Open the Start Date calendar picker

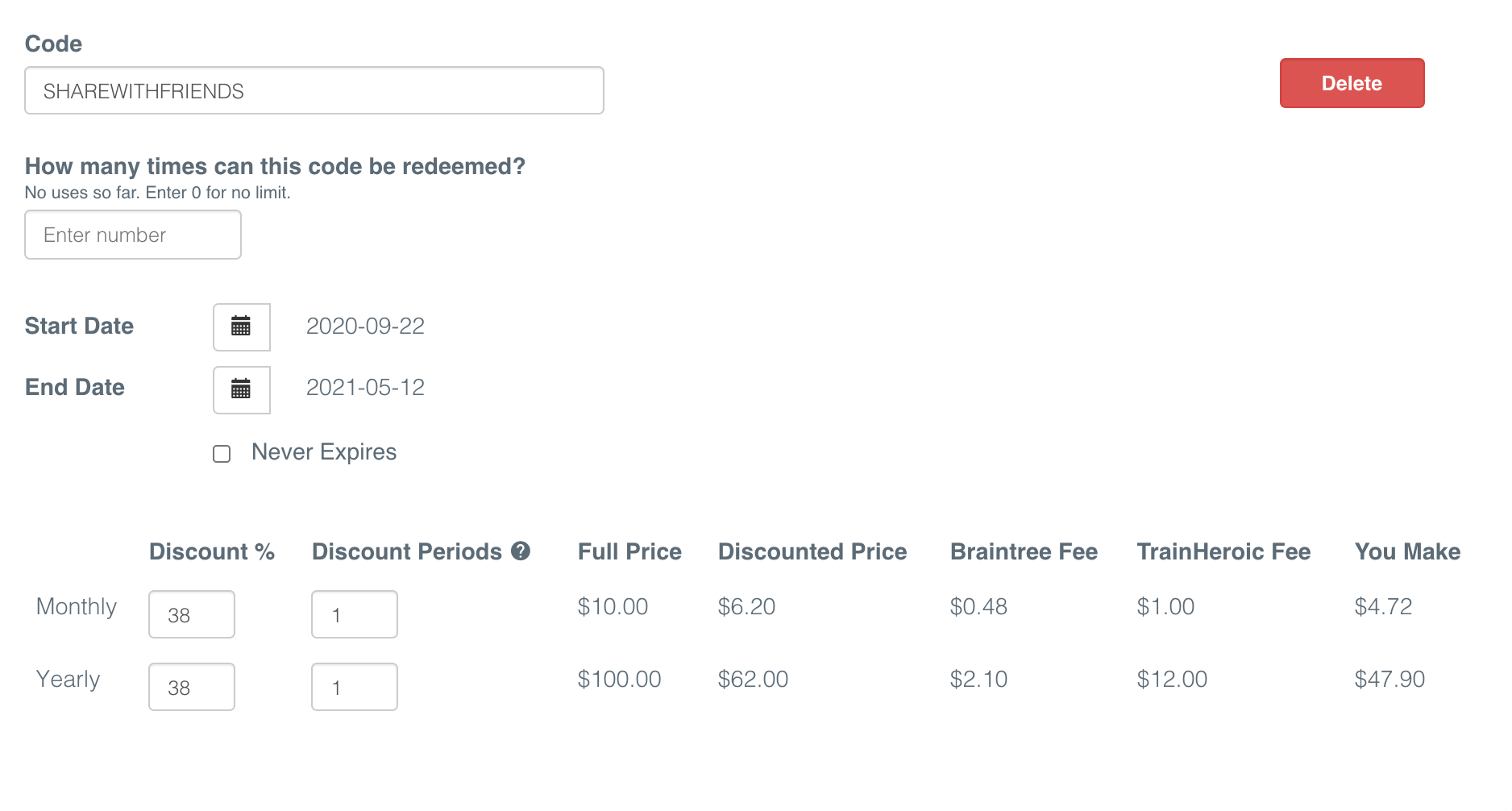[x=241, y=326]
